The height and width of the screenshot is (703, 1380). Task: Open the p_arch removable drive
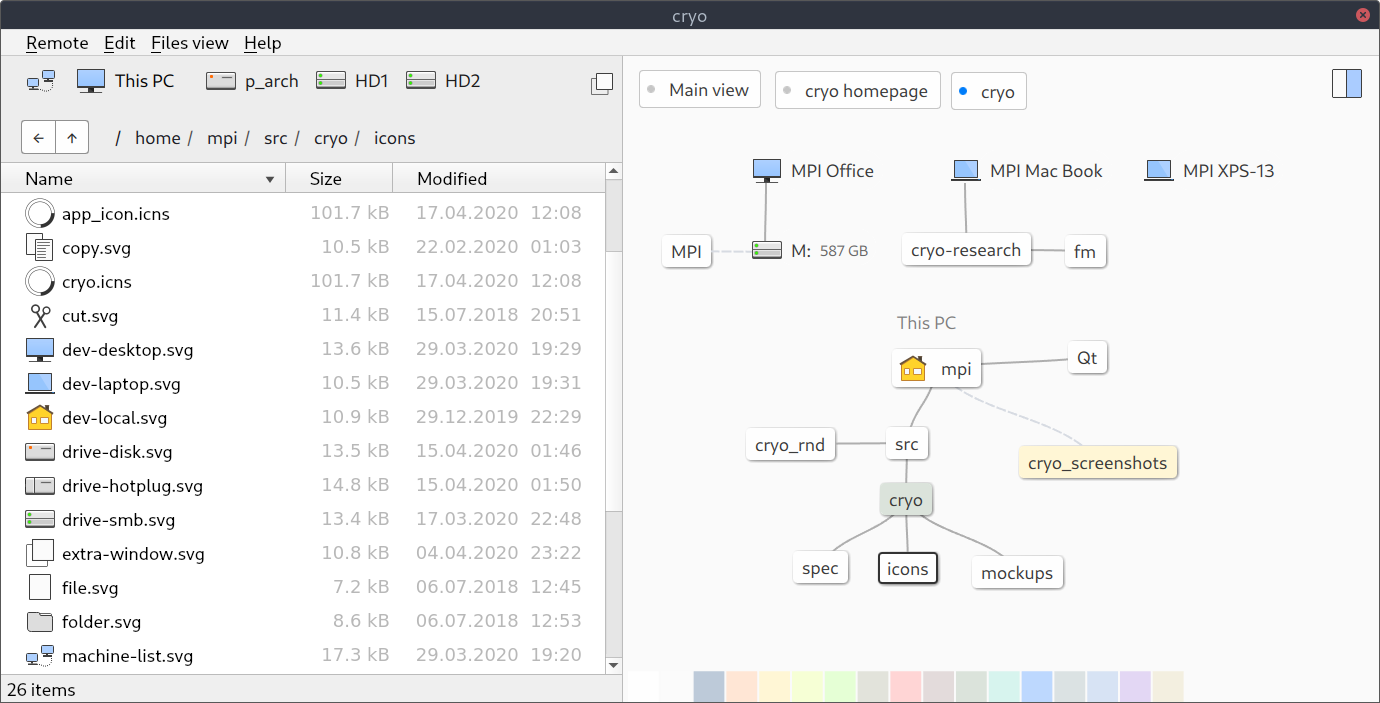pos(251,80)
